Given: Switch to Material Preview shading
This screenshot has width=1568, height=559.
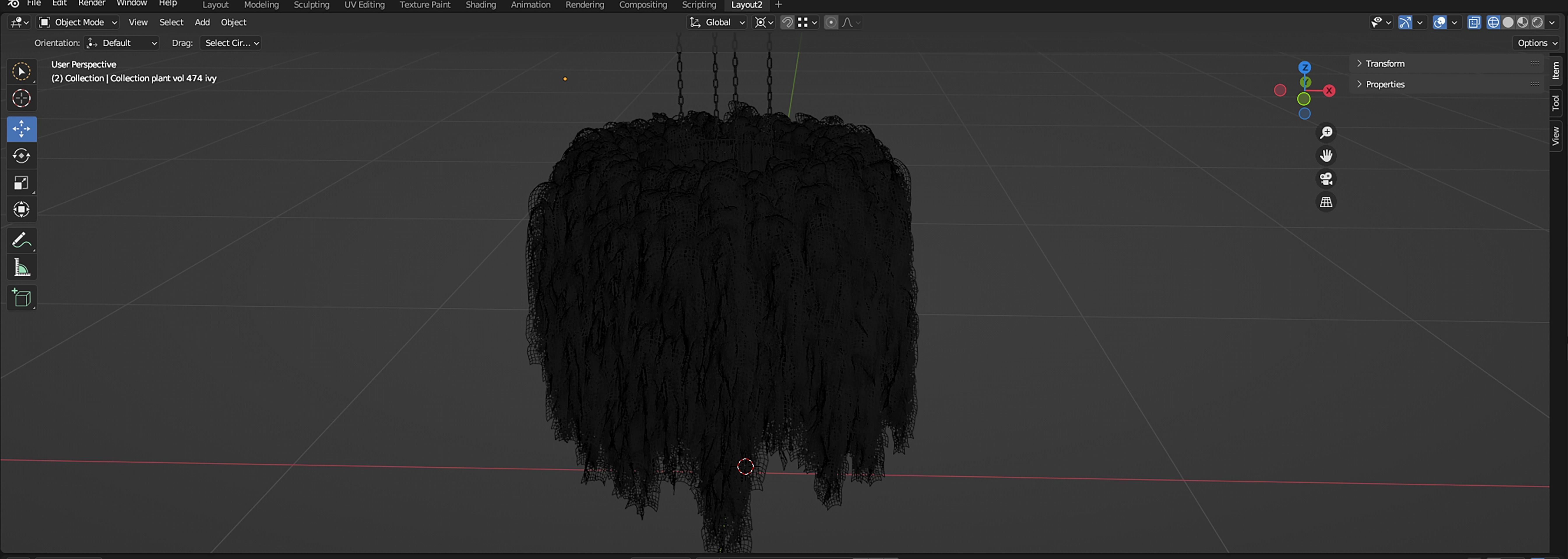Looking at the screenshot, I should click(1522, 22).
